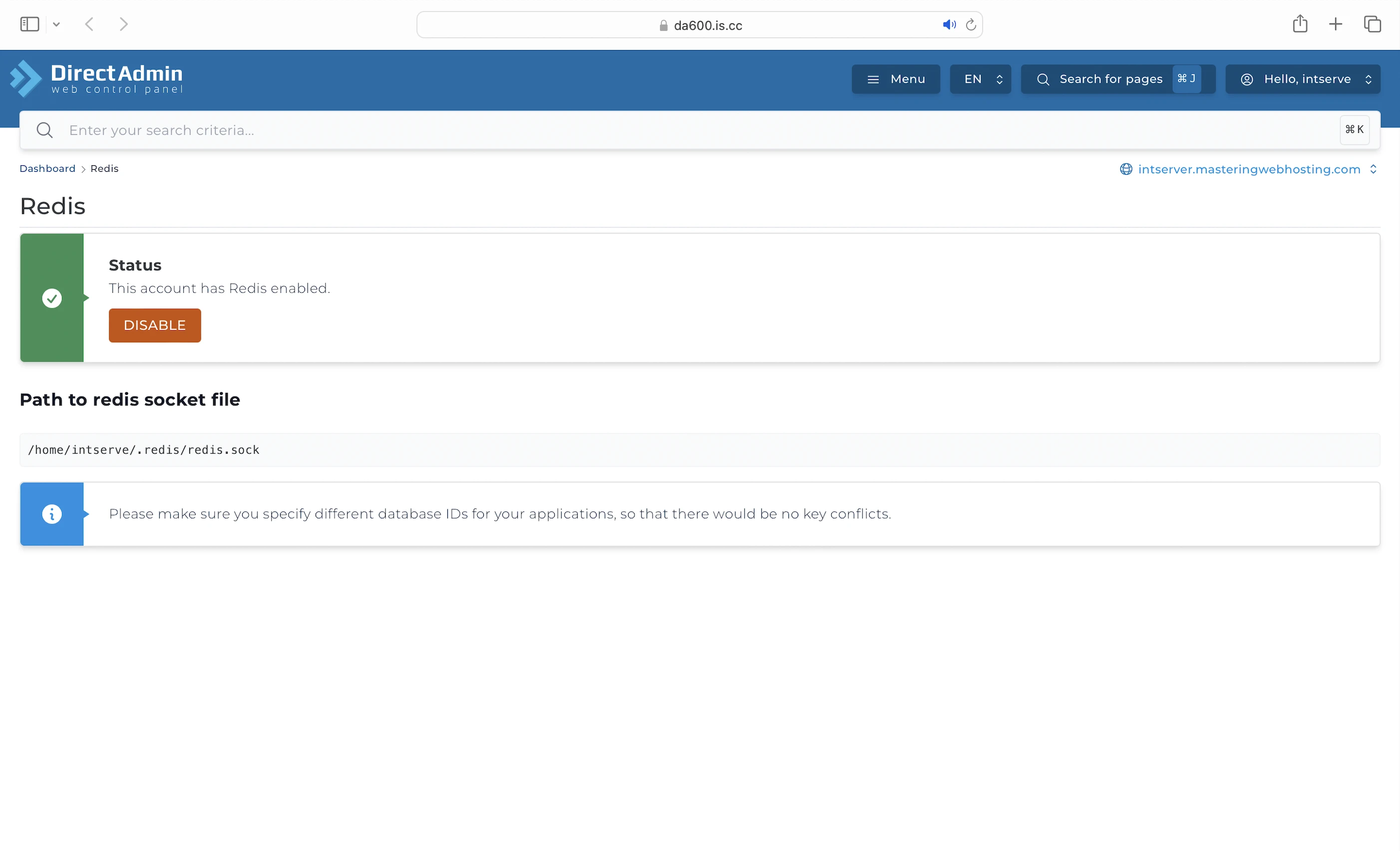
Task: Go to Dashboard breadcrumb link
Action: tap(47, 169)
